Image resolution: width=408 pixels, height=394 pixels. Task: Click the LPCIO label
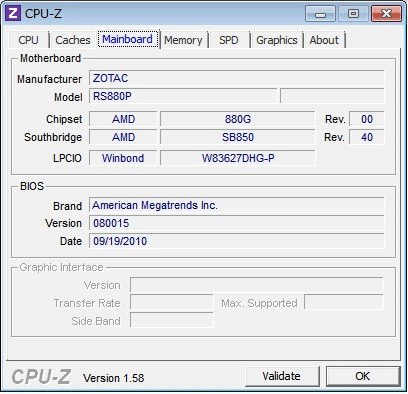pyautogui.click(x=67, y=158)
